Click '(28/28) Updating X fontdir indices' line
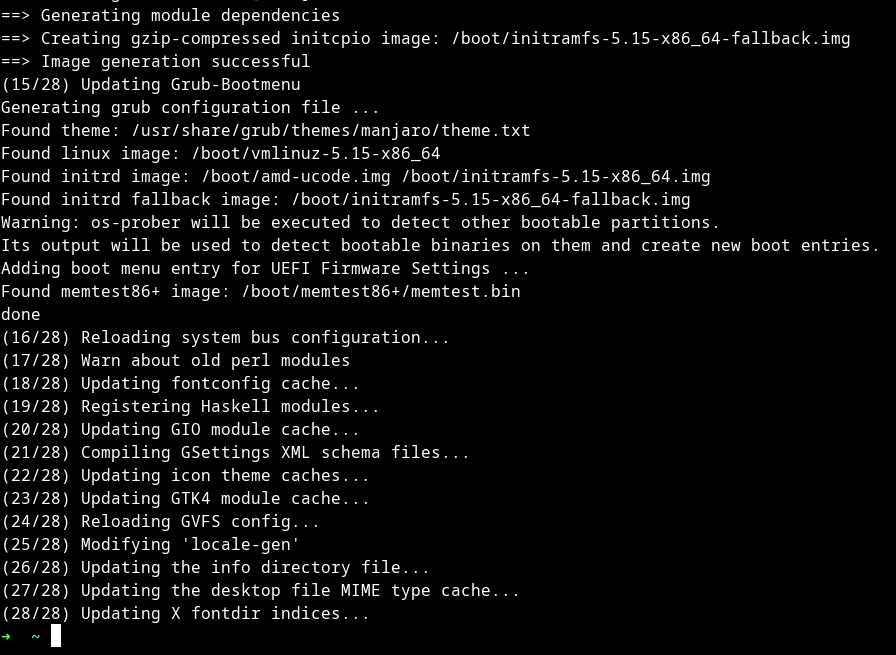This screenshot has width=896, height=655. [x=185, y=613]
